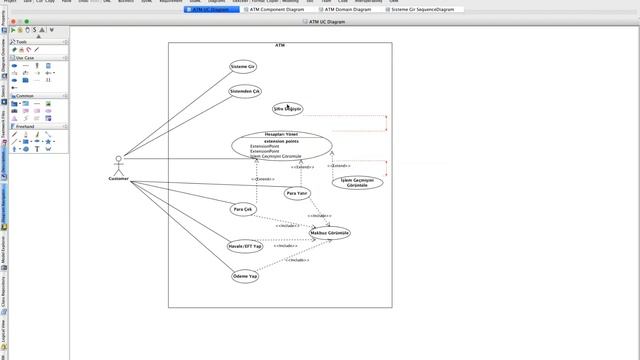Open the palette options down-arrow
Image resolution: width=640 pixels, height=360 pixels.
(x=51, y=30)
